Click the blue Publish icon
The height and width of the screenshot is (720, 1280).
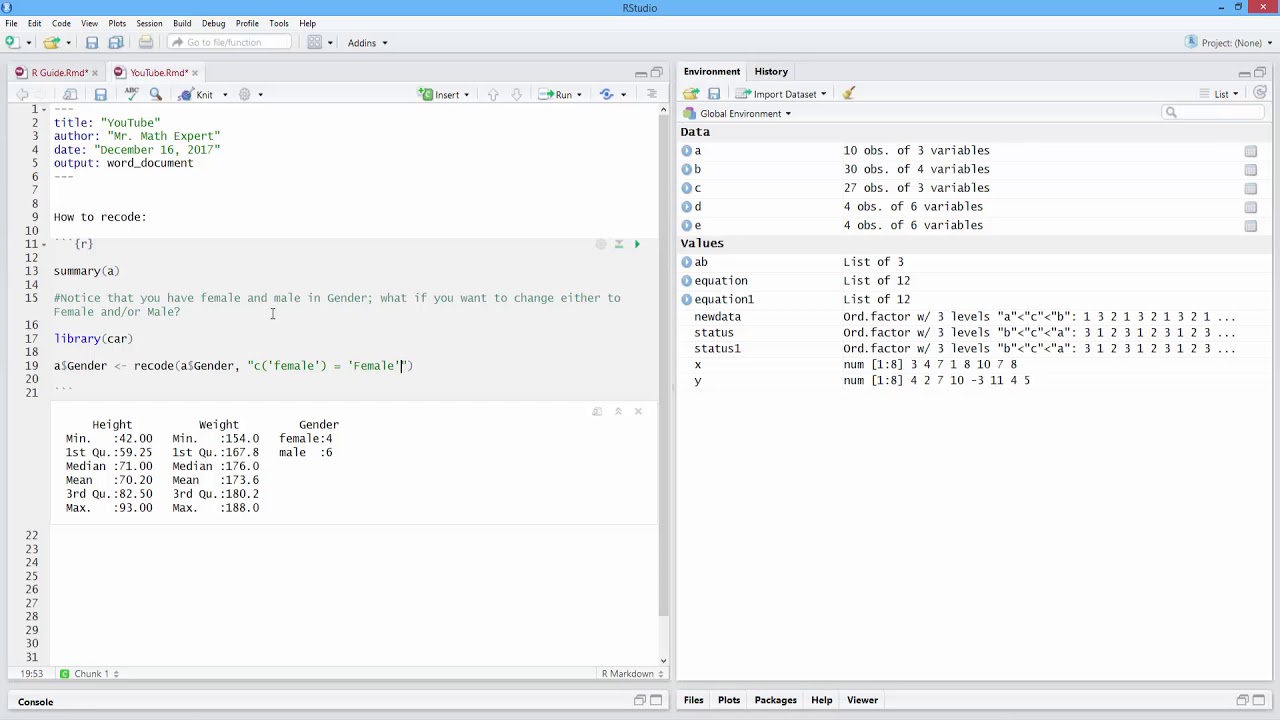607,94
